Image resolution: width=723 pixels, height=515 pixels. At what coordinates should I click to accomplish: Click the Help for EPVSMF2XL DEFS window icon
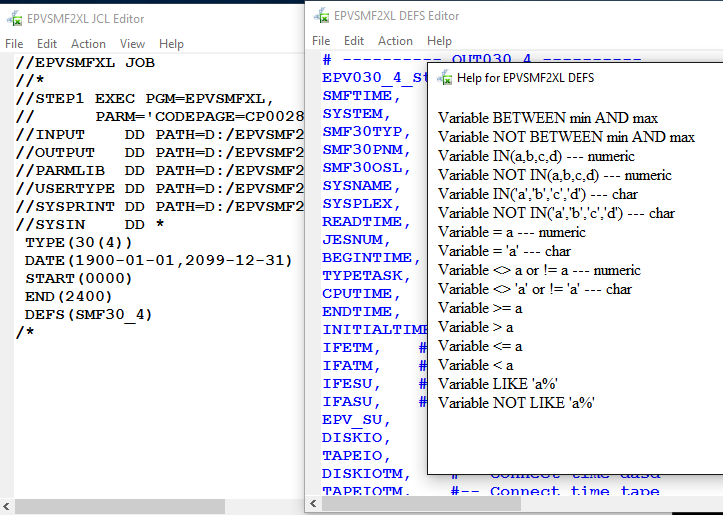444,77
